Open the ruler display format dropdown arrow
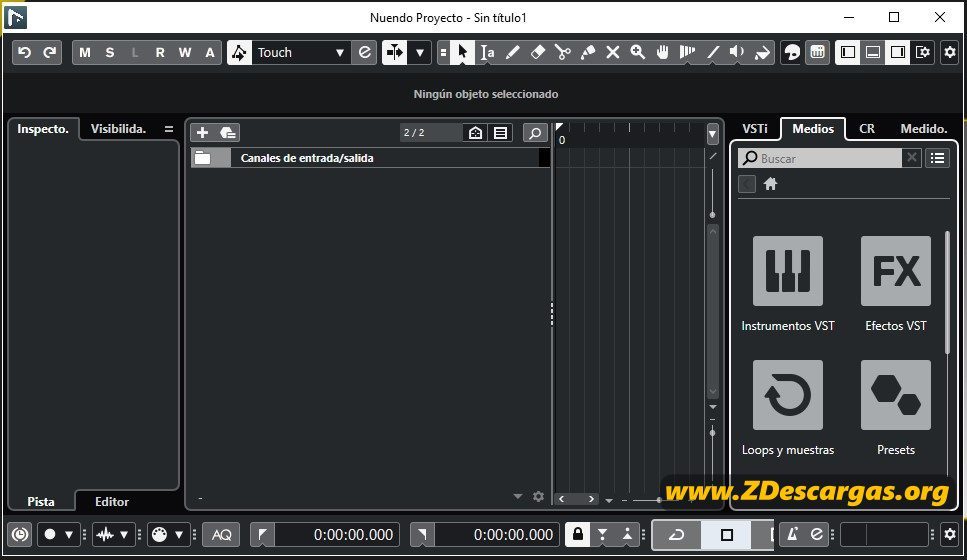 [x=712, y=133]
